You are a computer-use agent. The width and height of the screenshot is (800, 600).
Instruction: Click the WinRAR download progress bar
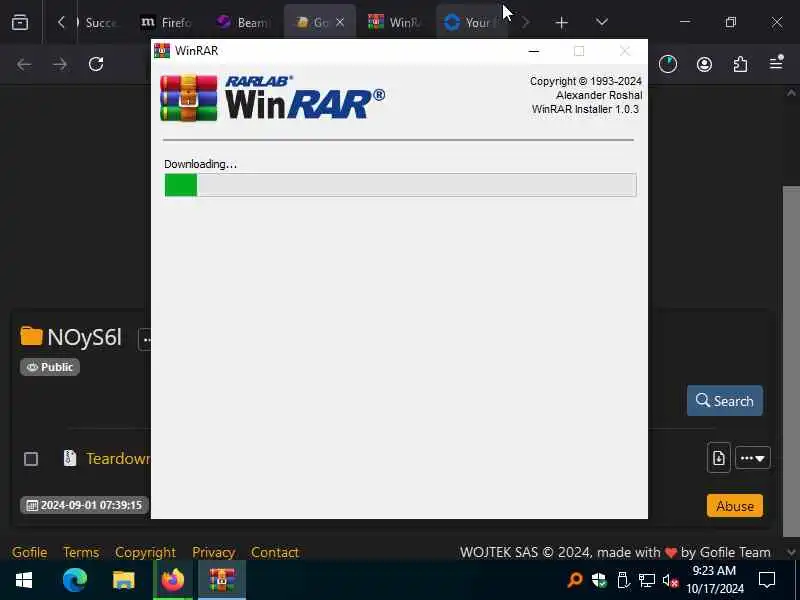click(401, 185)
